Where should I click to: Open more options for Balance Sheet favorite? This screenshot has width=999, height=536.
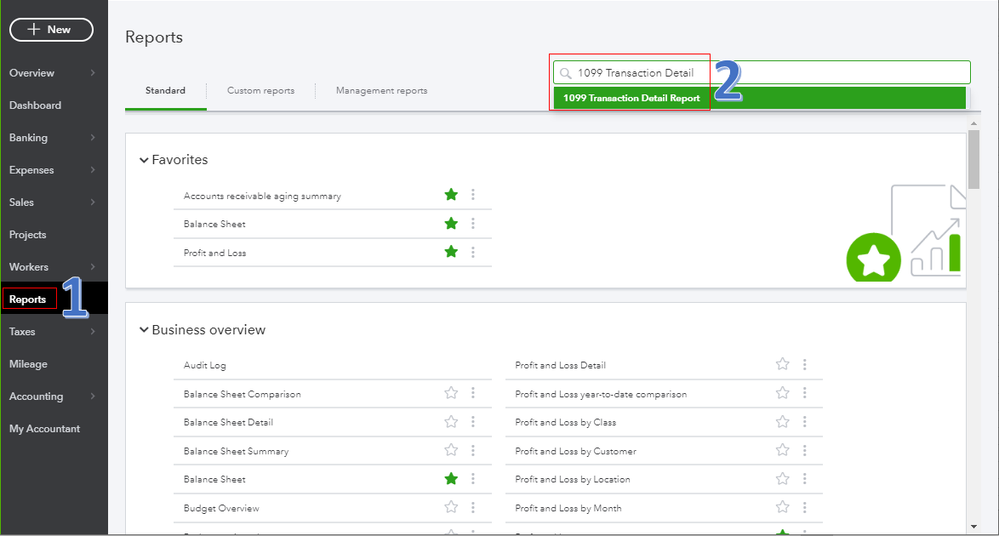[473, 224]
